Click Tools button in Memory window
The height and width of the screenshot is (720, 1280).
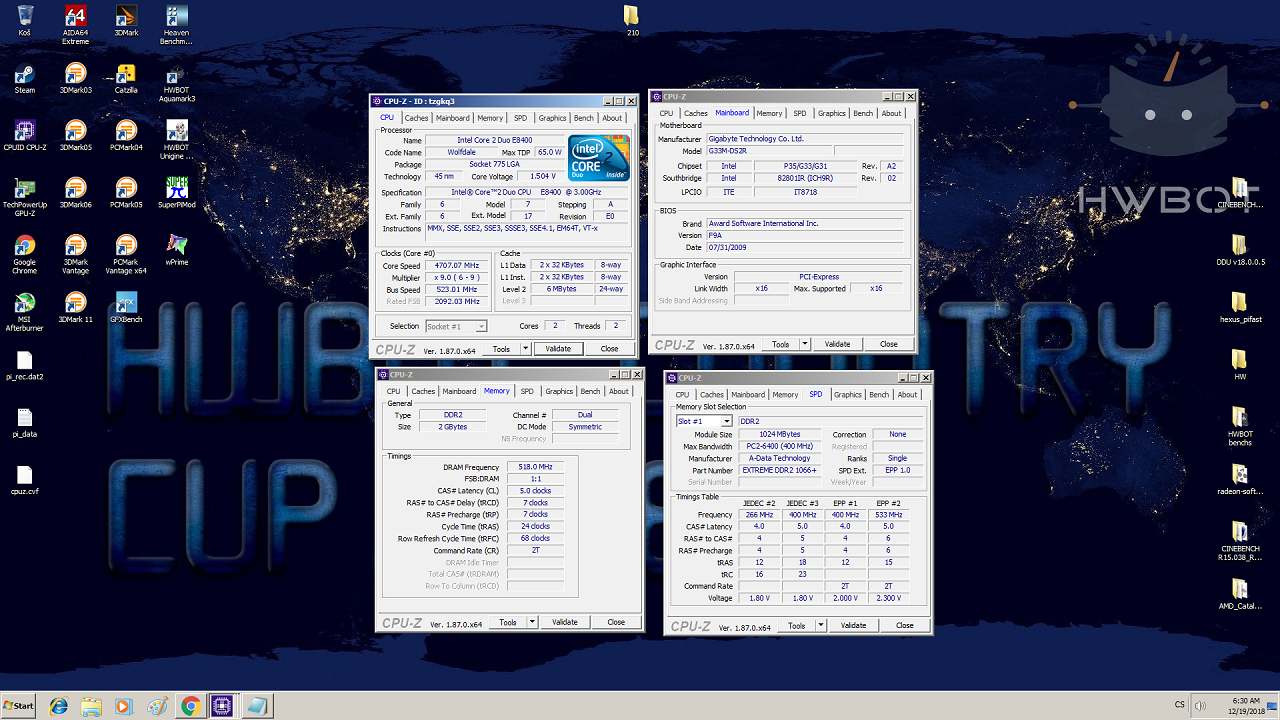coord(508,622)
